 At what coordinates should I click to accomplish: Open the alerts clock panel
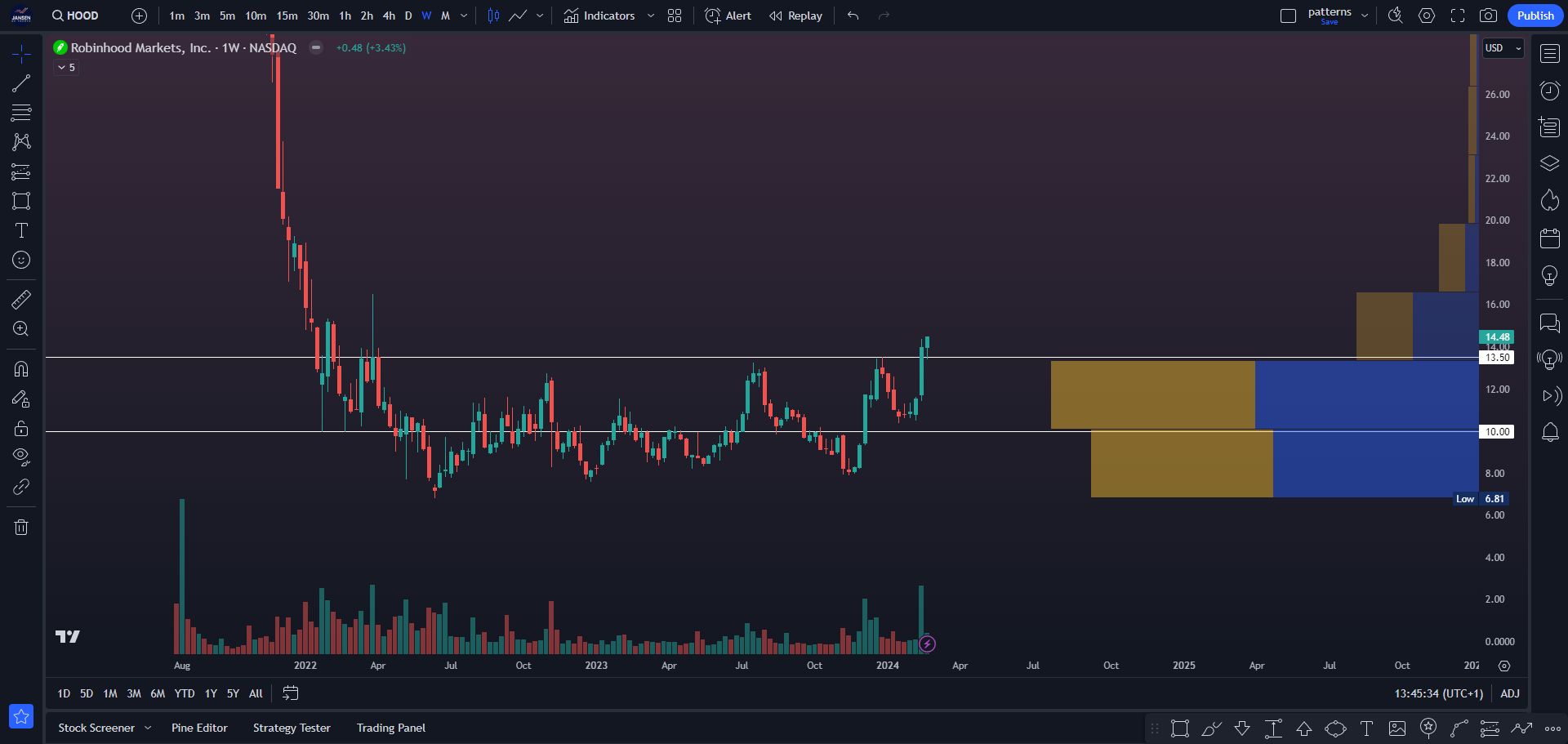click(1550, 91)
